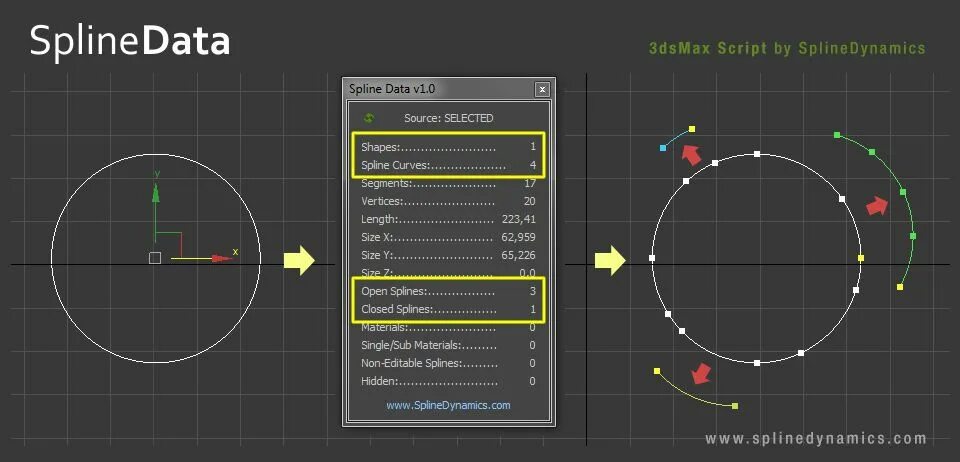Image resolution: width=960 pixels, height=462 pixels.
Task: Click the 'Length:' row label
Action: (x=380, y=219)
